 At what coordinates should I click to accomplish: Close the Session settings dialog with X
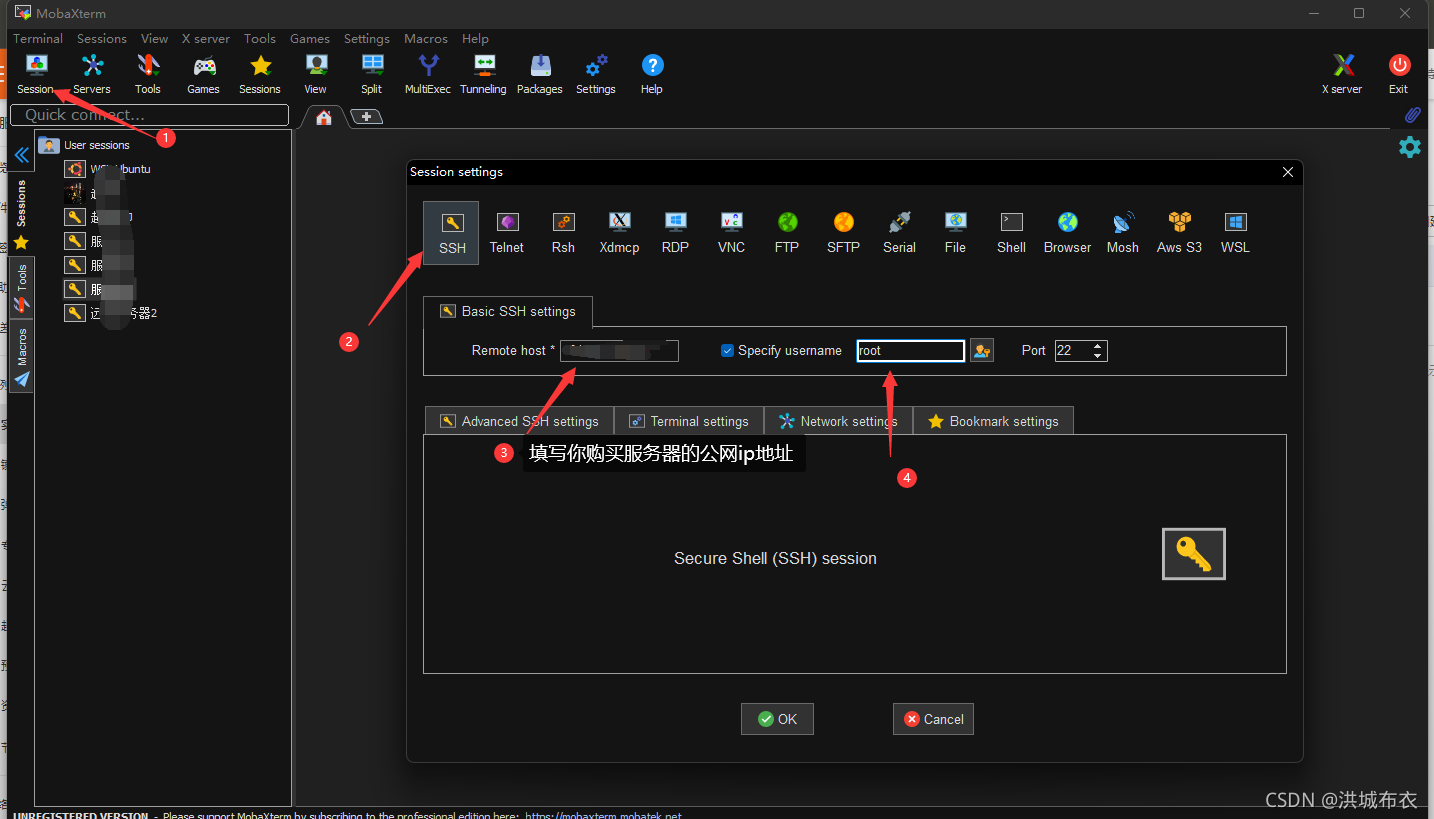coord(1288,172)
